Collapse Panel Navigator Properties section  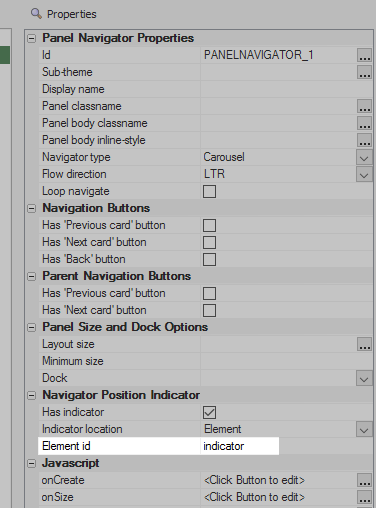pos(31,38)
